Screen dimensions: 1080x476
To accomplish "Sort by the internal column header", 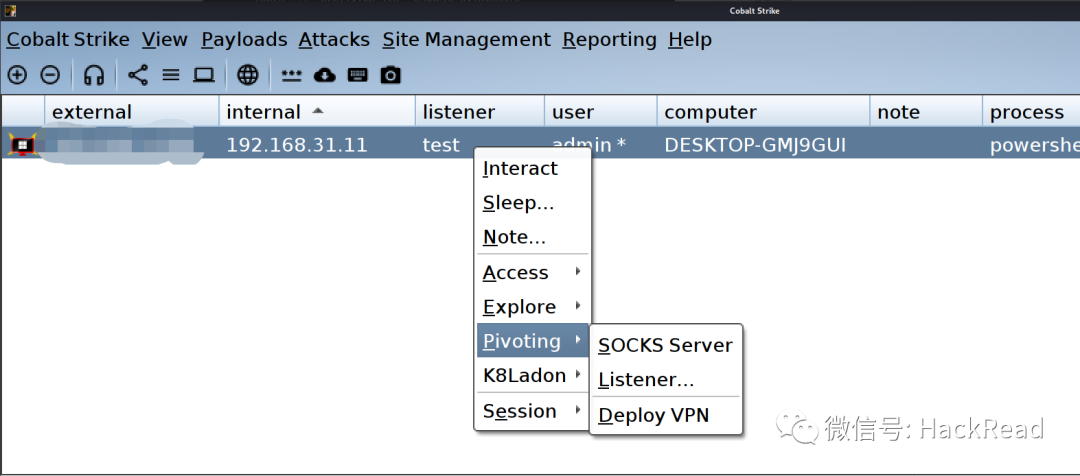I will (x=318, y=112).
